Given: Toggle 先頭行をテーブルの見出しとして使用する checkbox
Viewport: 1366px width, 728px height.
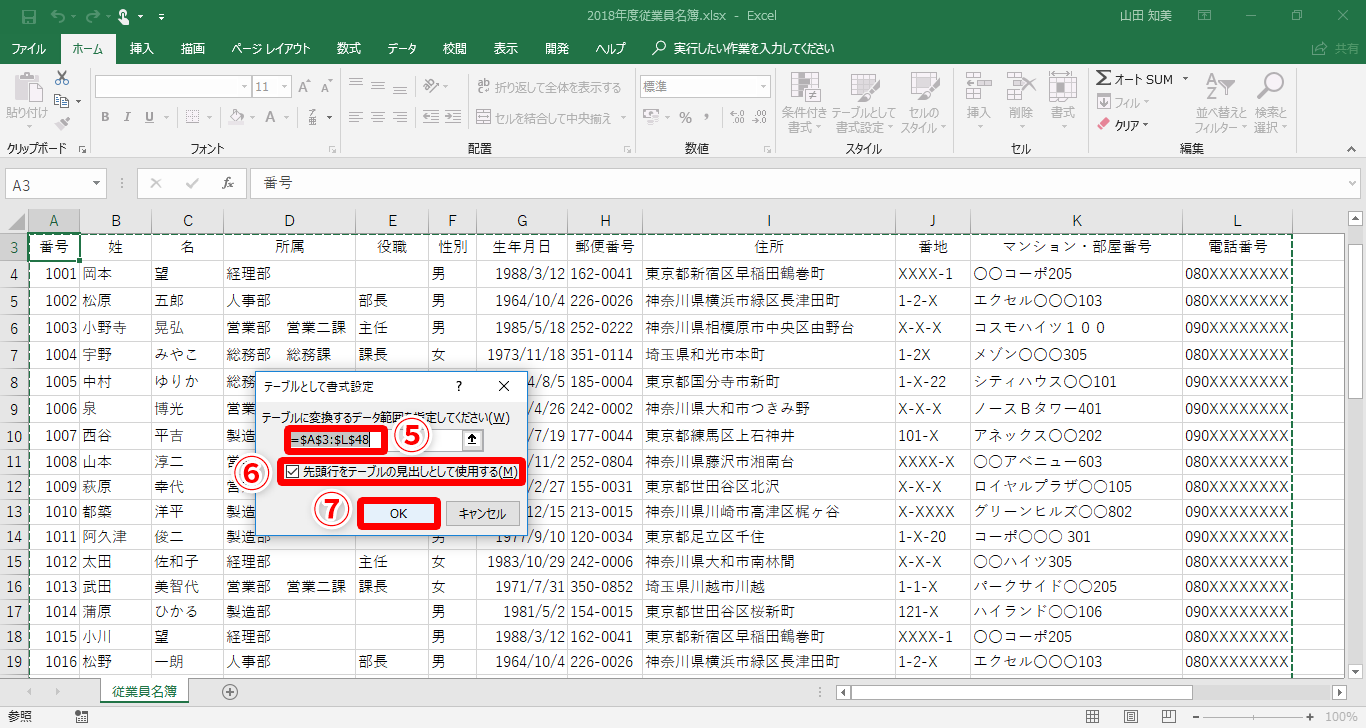Looking at the screenshot, I should pyautogui.click(x=293, y=471).
